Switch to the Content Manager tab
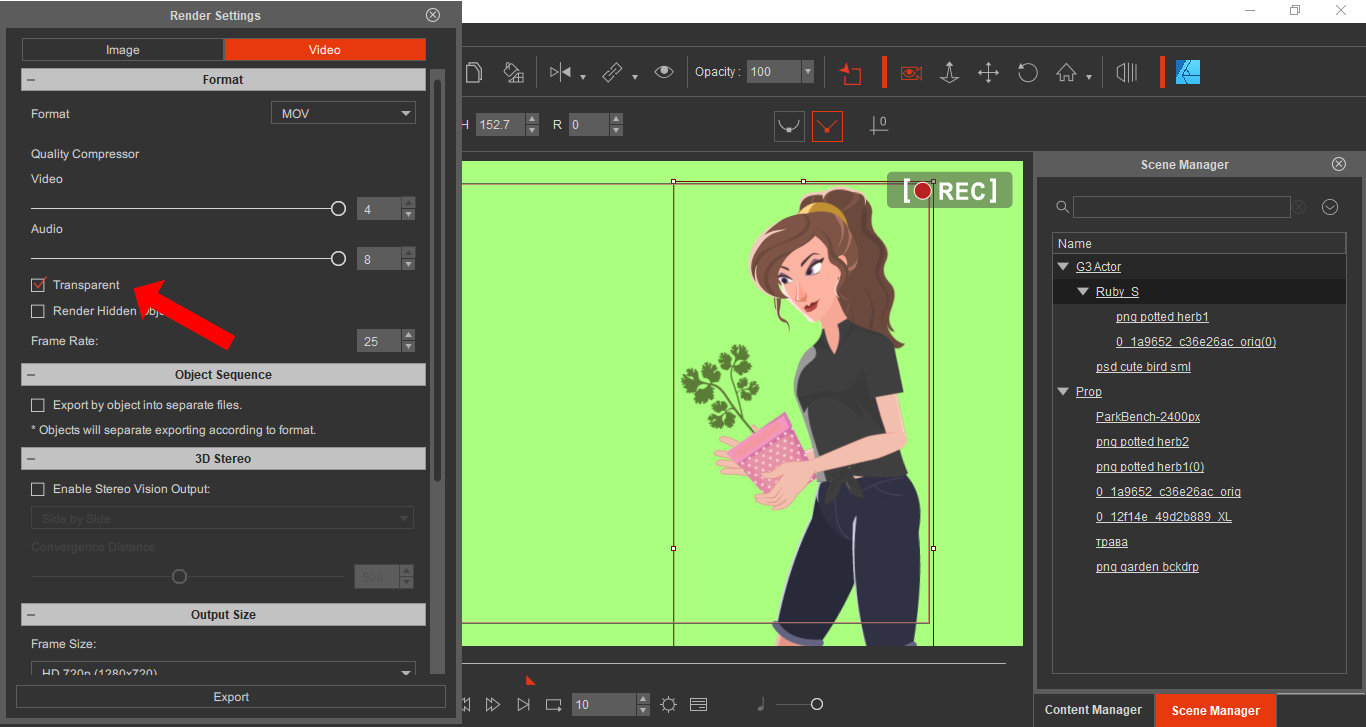The image size is (1366, 727). coord(1093,710)
